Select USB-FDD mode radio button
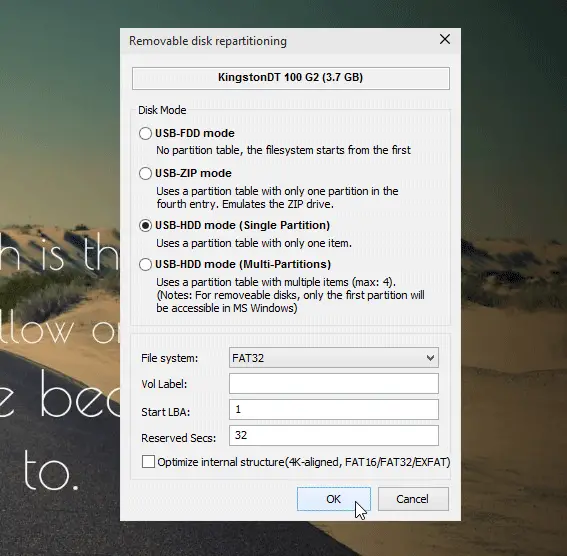This screenshot has height=556, width=567. [x=145, y=133]
